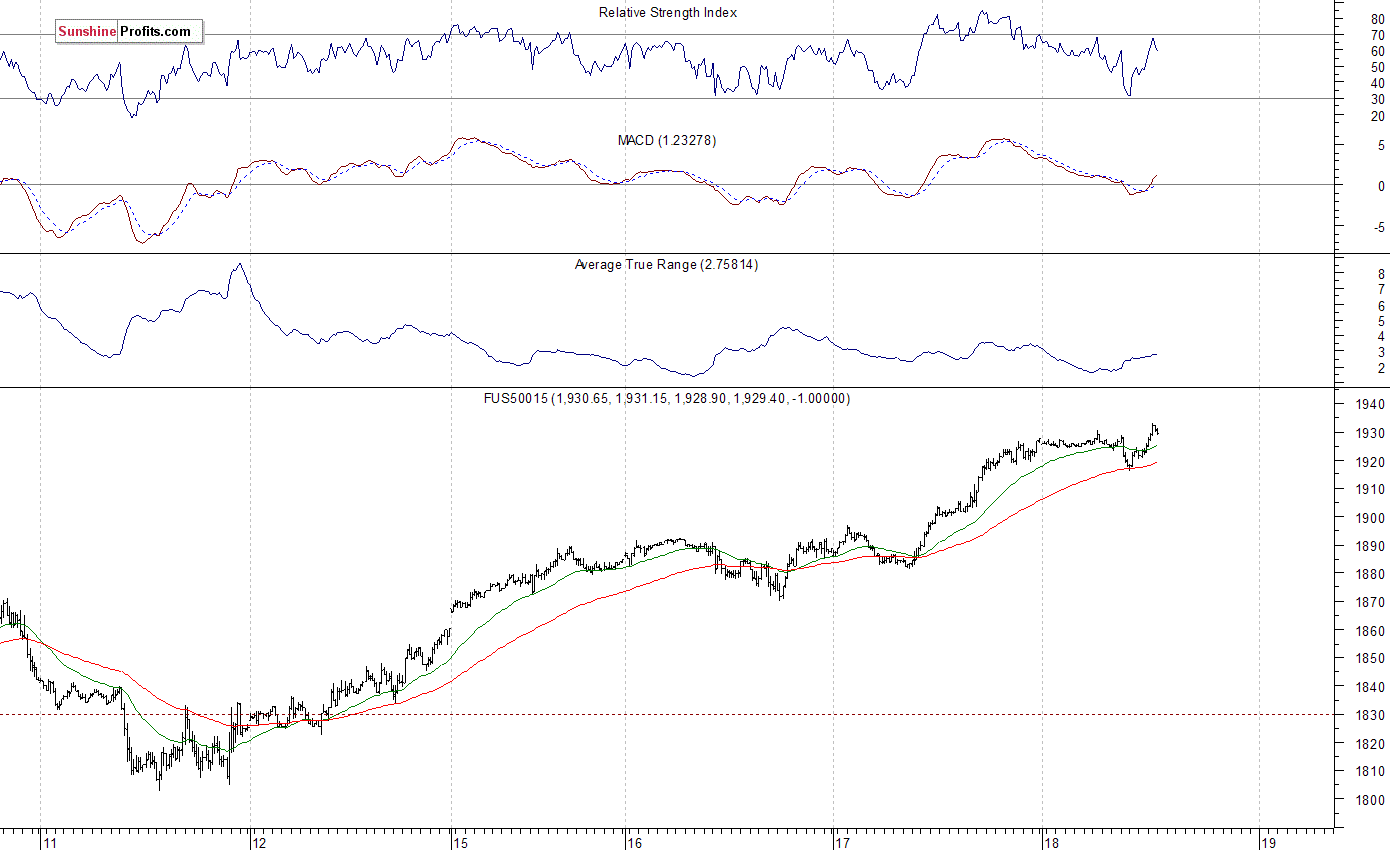Click the 1860 price axis label

point(1368,632)
